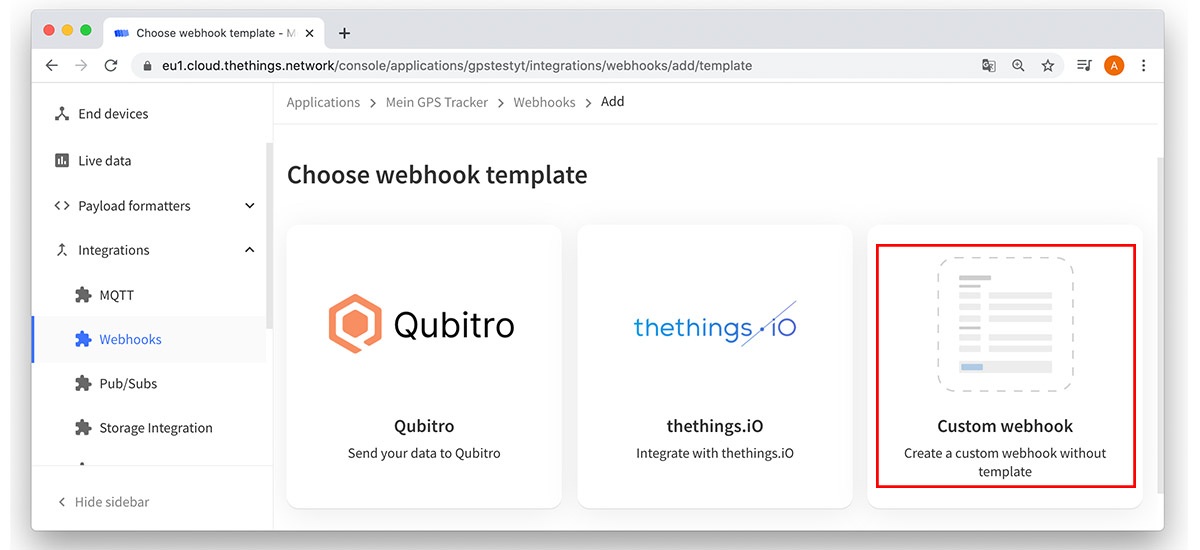Image resolution: width=1200 pixels, height=550 pixels.
Task: Reload the current page
Action: pyautogui.click(x=111, y=65)
